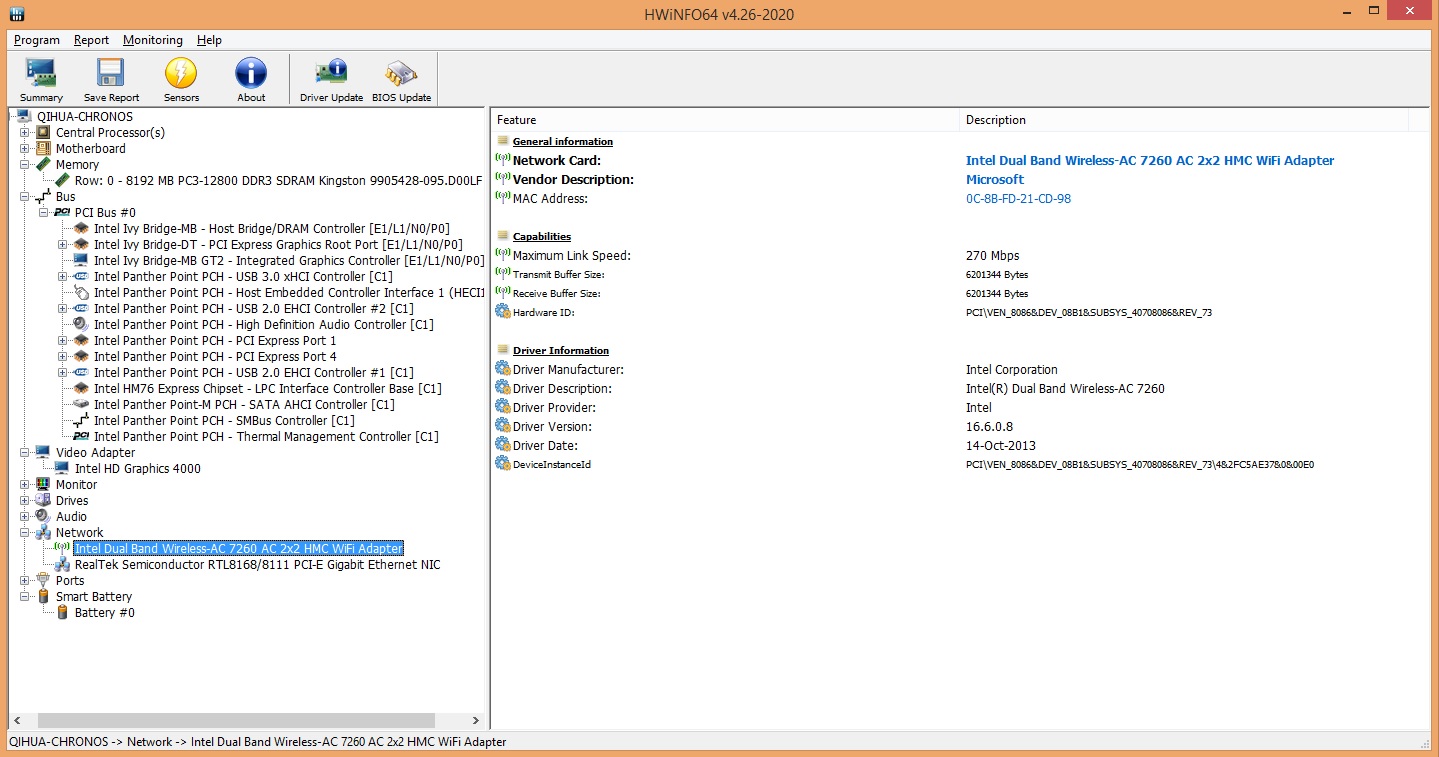Open the Summary toolbar button

point(41,80)
